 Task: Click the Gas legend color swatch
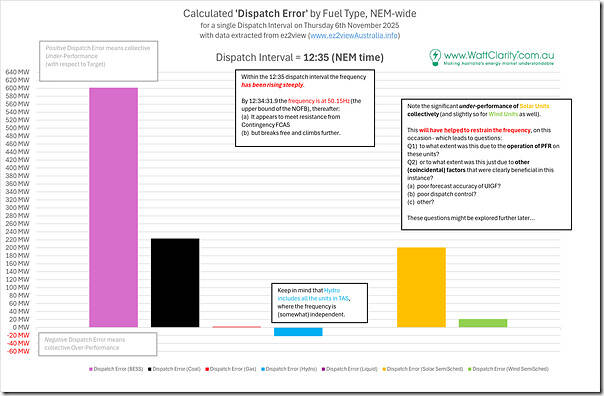pos(207,369)
